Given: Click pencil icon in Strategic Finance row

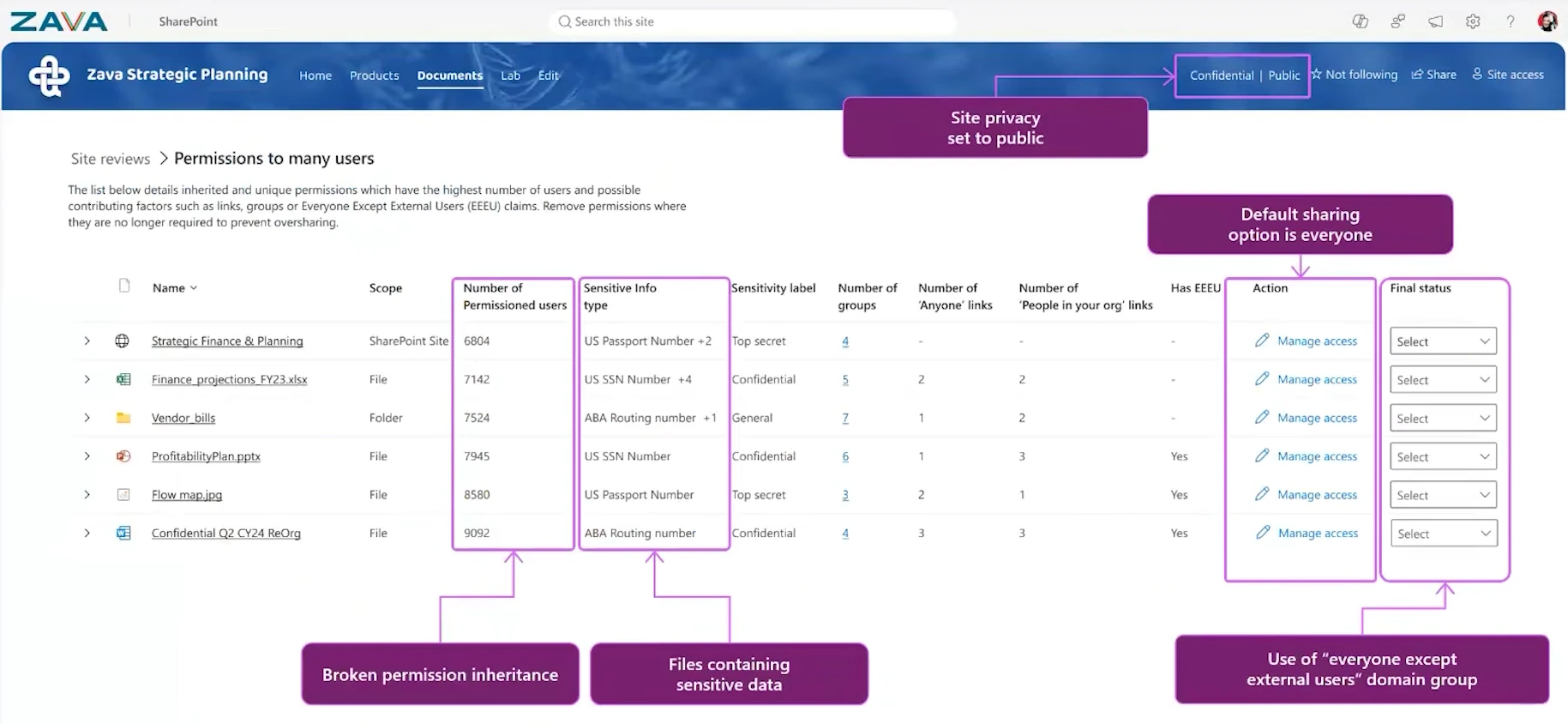Looking at the screenshot, I should point(1262,341).
